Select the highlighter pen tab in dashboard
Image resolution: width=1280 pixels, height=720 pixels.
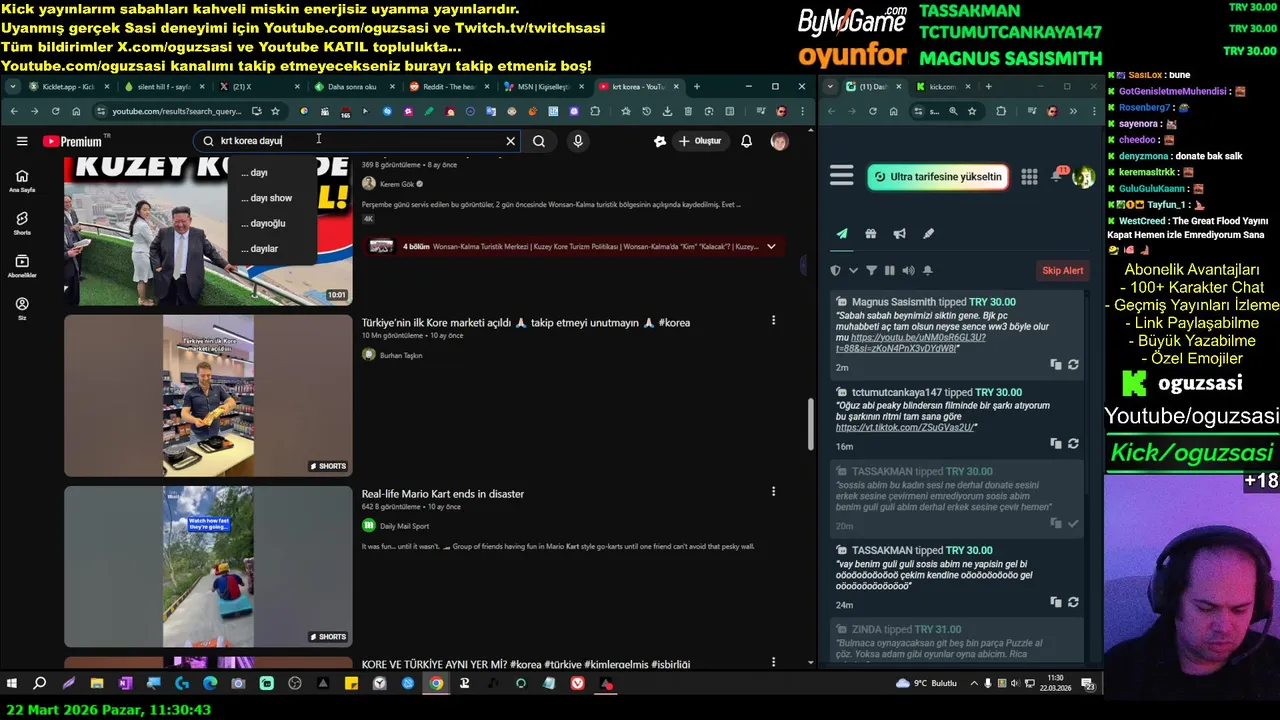click(x=929, y=234)
